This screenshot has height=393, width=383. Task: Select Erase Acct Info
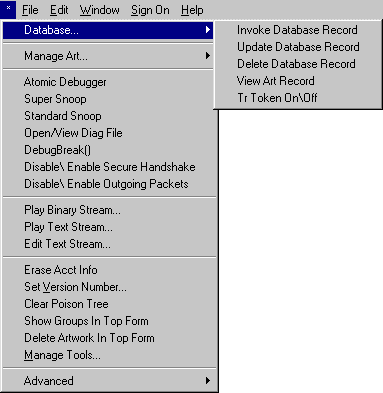tap(61, 270)
